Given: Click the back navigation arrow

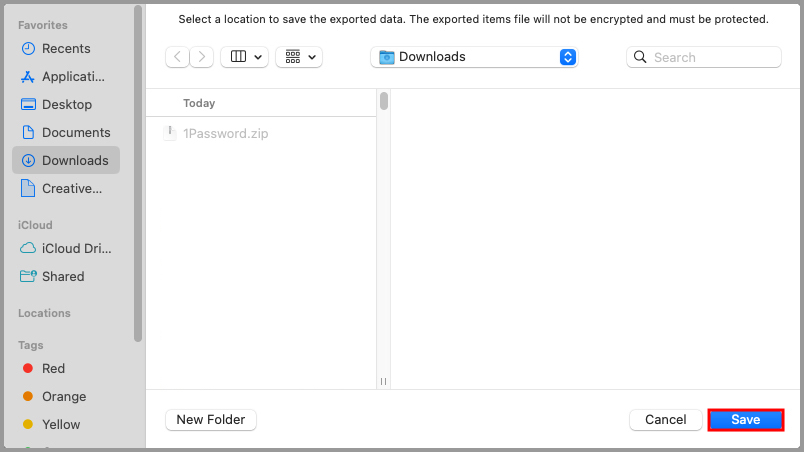Looking at the screenshot, I should pyautogui.click(x=177, y=57).
